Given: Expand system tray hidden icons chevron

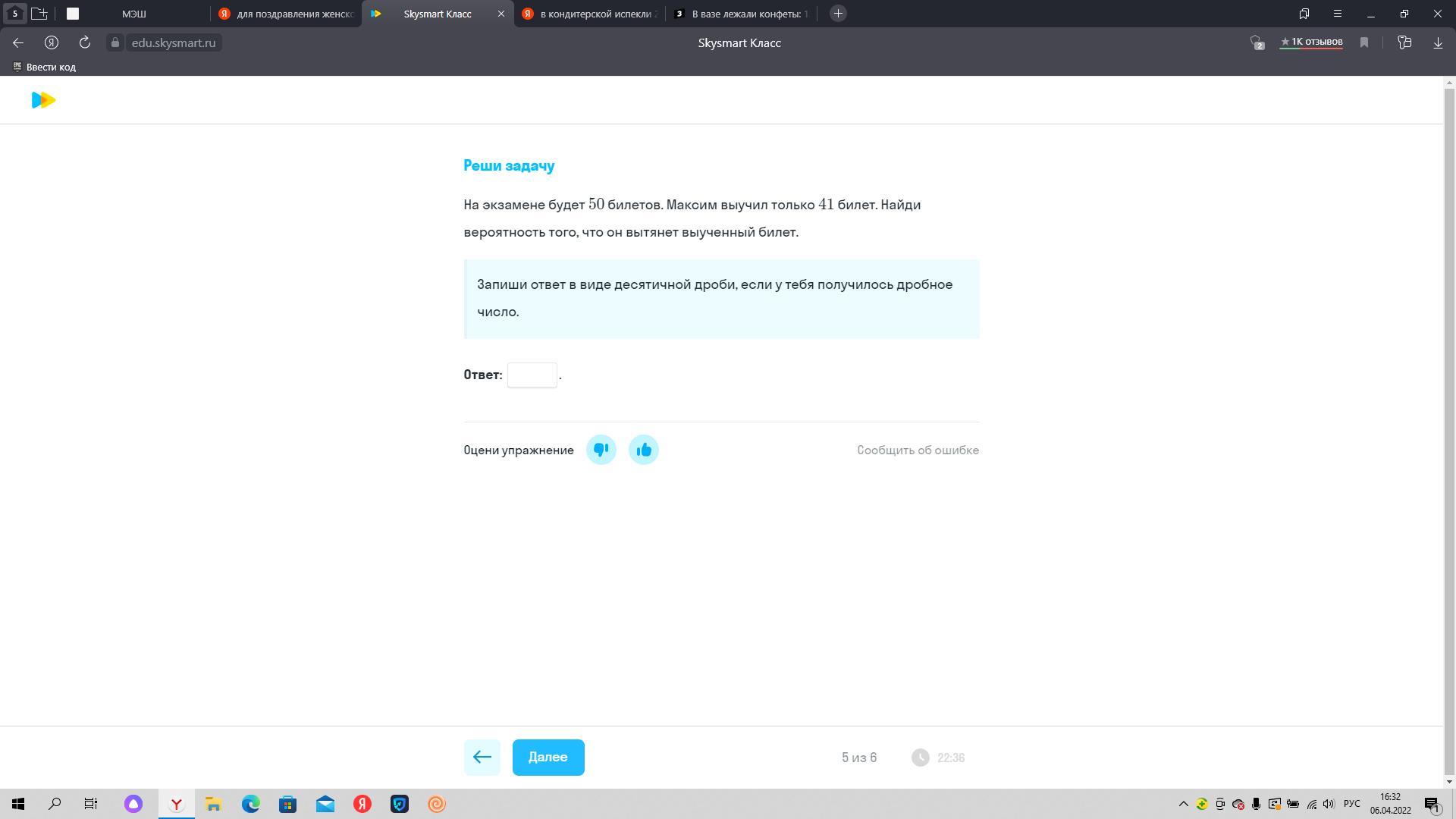Looking at the screenshot, I should (1182, 804).
